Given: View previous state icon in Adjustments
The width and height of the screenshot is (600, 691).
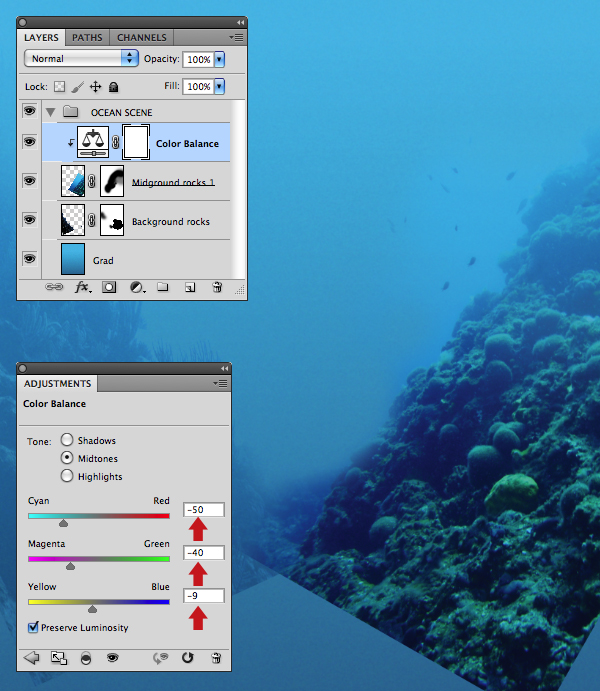Looking at the screenshot, I should [161, 658].
